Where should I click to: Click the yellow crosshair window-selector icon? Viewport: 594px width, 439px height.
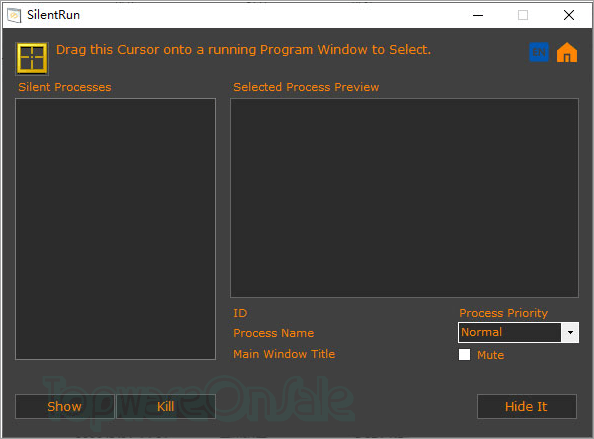[x=32, y=58]
